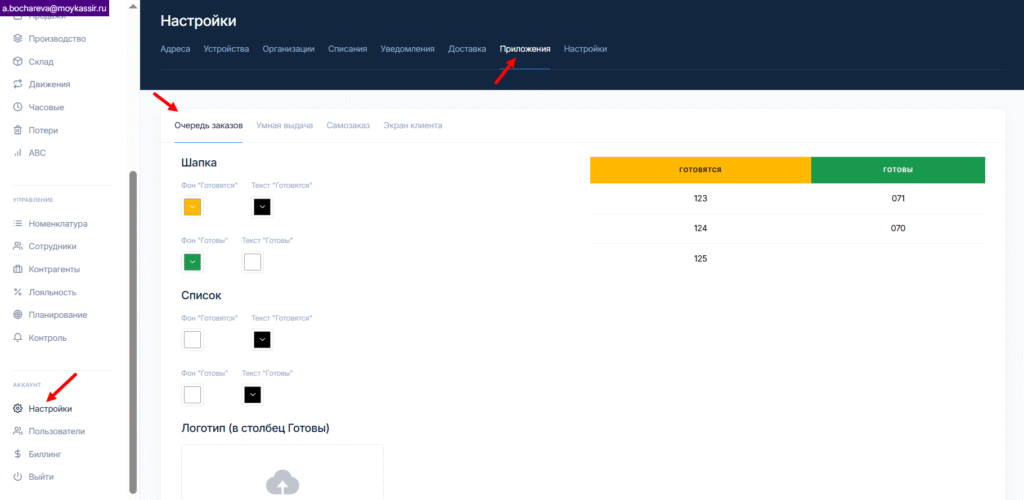Click the Номенклатура list icon
The height and width of the screenshot is (500, 1024).
tap(18, 223)
